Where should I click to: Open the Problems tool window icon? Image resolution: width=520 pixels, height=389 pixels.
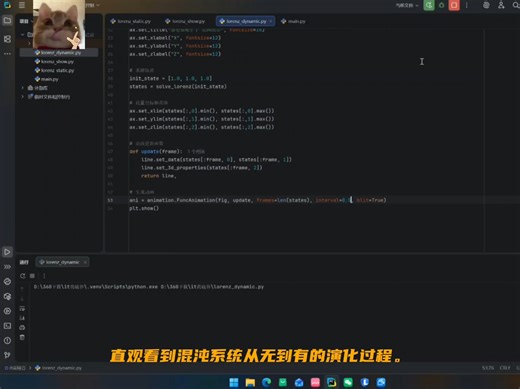7,340
